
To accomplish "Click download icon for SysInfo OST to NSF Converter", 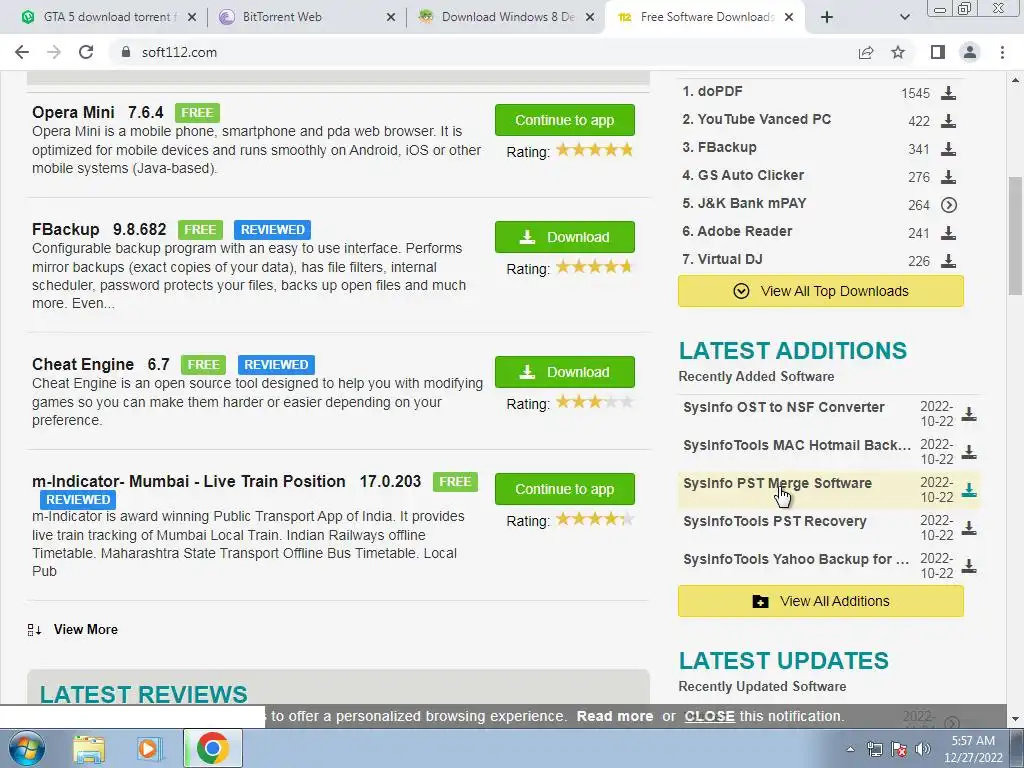I will pyautogui.click(x=969, y=414).
